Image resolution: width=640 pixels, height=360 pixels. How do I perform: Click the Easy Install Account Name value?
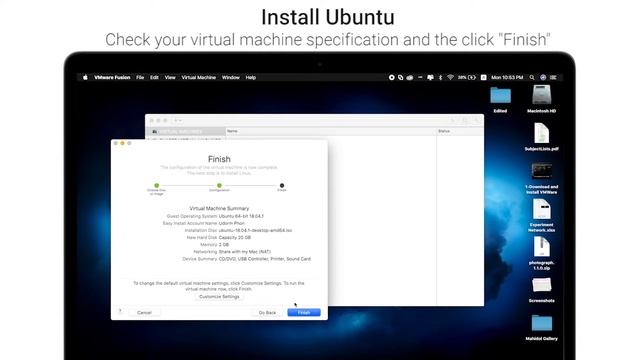(x=232, y=223)
